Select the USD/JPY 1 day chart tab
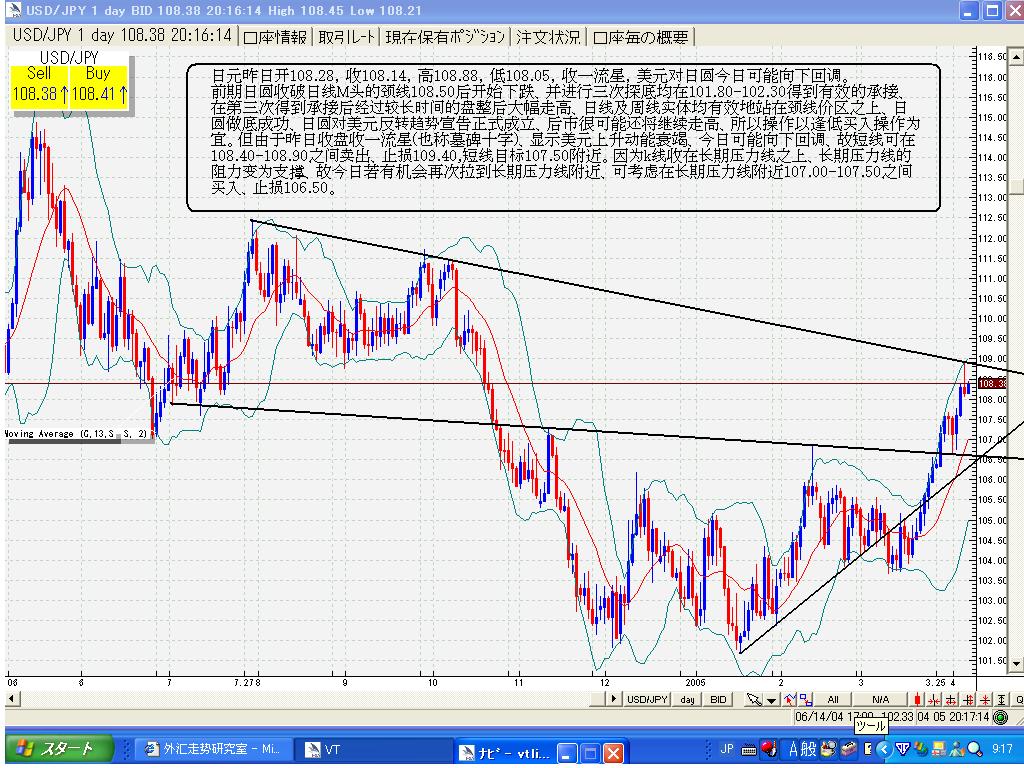The width and height of the screenshot is (1024, 768). (x=122, y=35)
